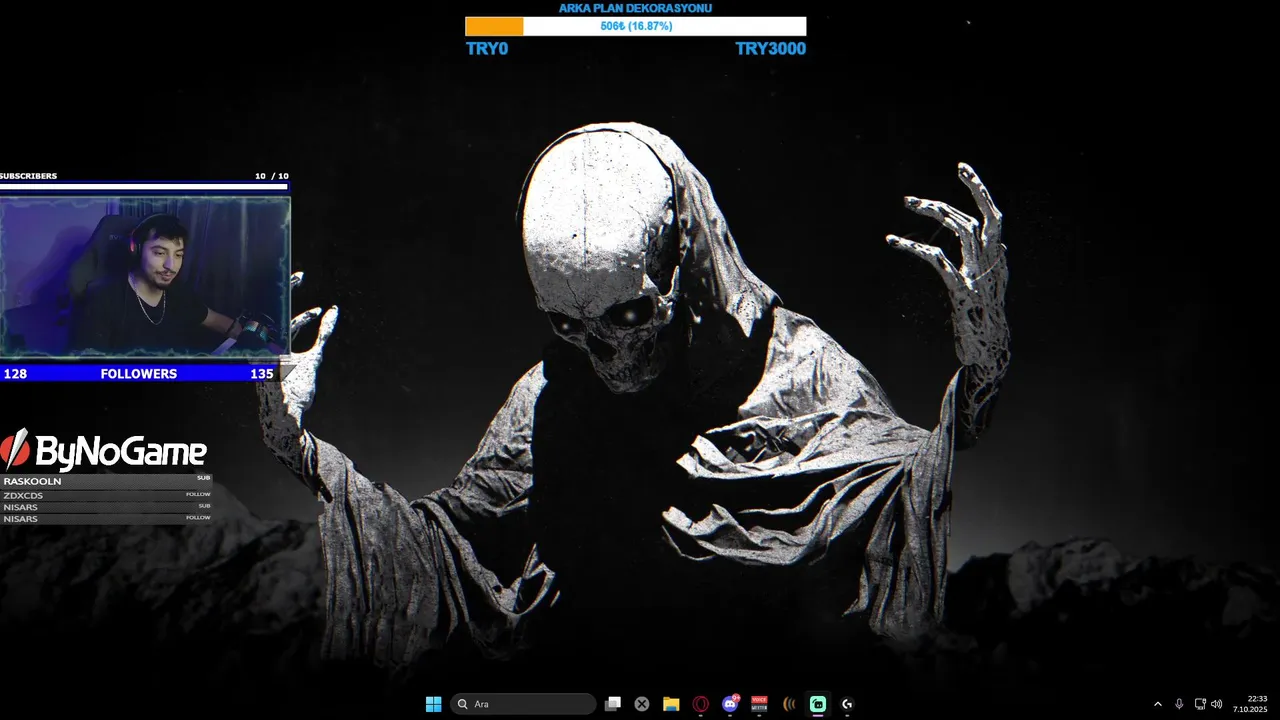1280x720 pixels.
Task: Open Discord from the taskbar
Action: click(x=730, y=704)
